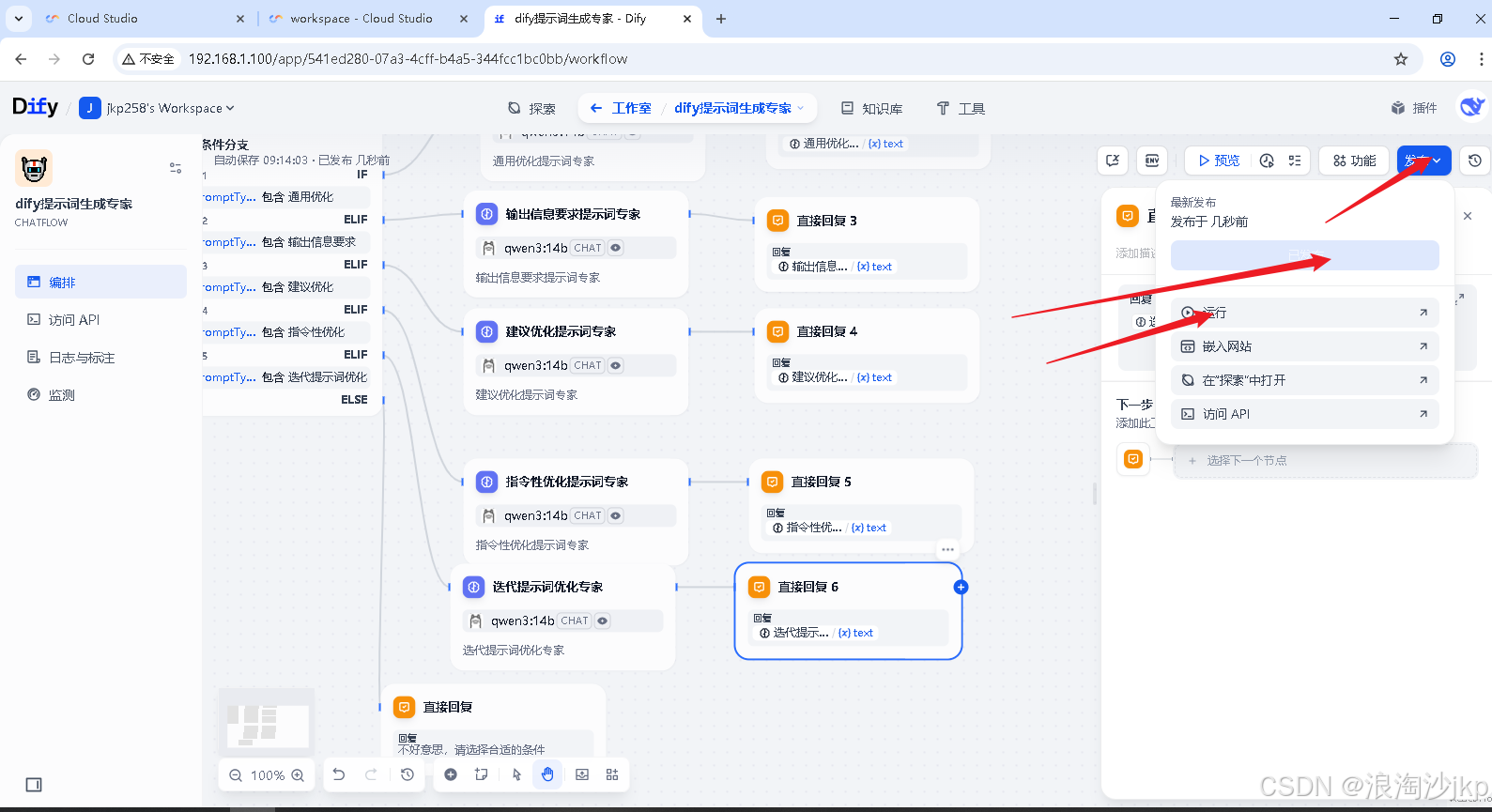Reload the browser page
The image size is (1492, 812).
(x=88, y=59)
